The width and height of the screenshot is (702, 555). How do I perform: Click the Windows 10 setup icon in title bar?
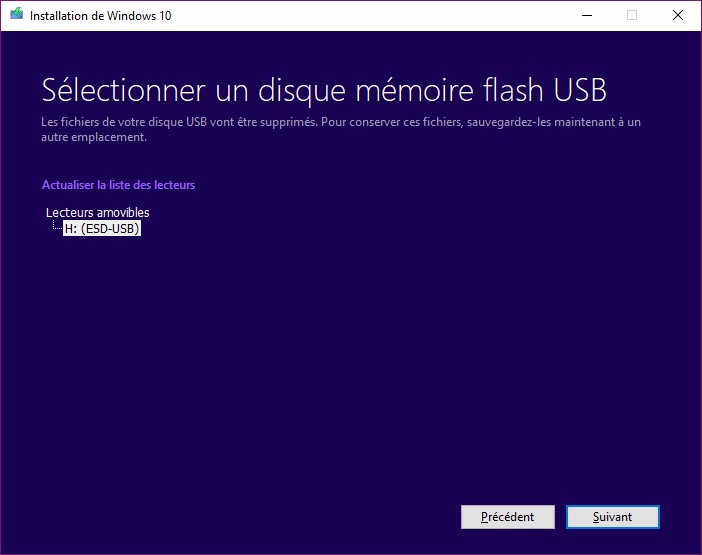click(16, 15)
